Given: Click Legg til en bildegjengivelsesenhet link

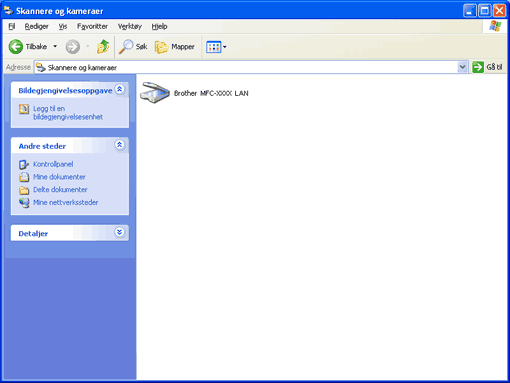Looking at the screenshot, I should [x=68, y=113].
